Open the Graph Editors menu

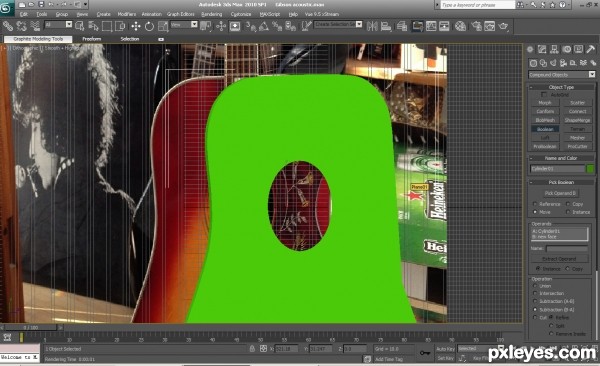[181, 14]
